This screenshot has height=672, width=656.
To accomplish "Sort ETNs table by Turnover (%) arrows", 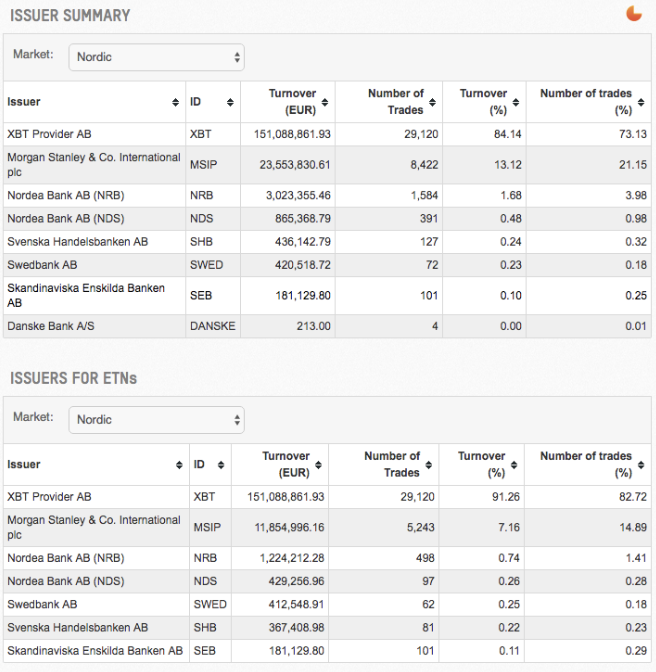I will coord(514,465).
